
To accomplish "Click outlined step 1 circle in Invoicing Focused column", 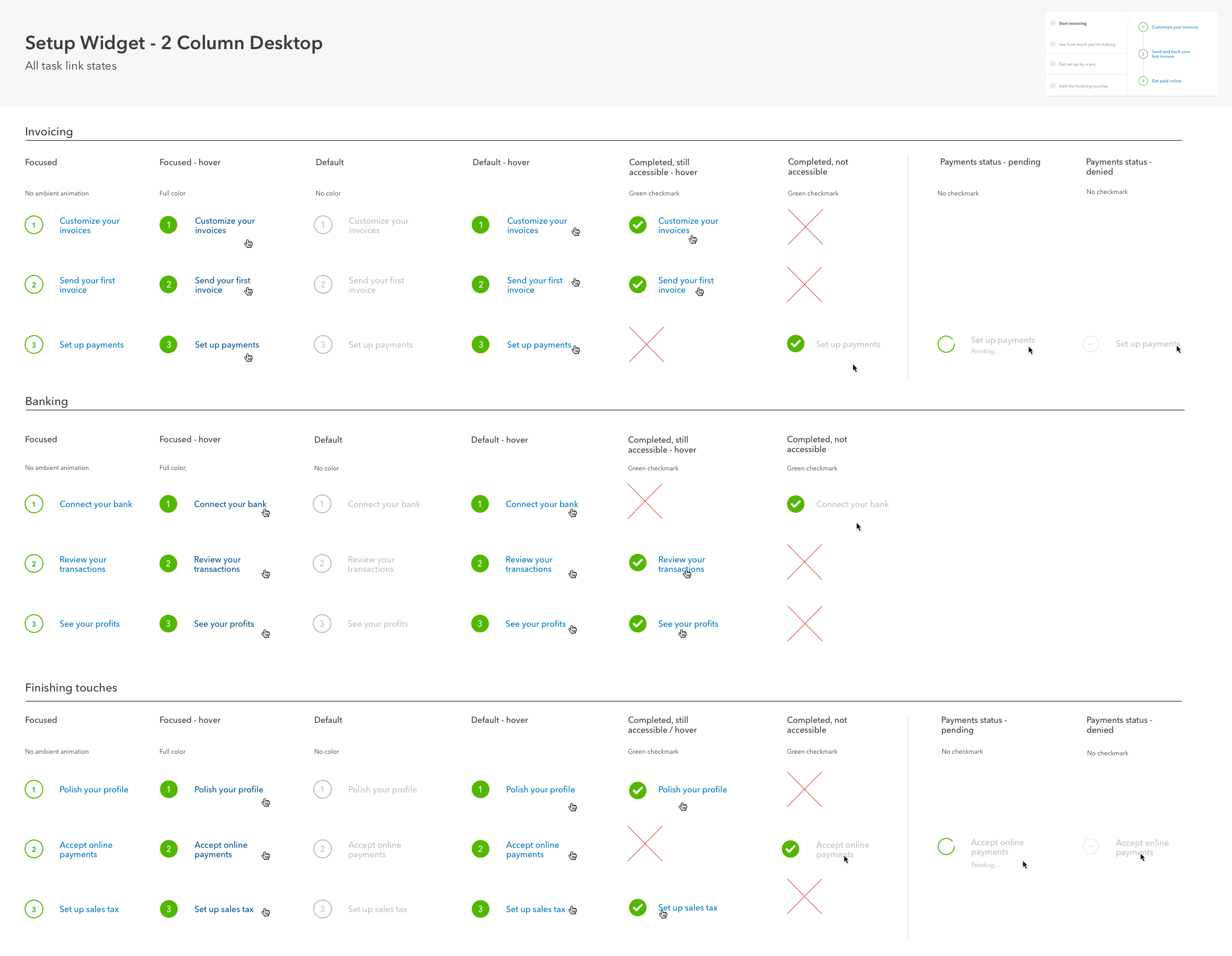I will 34,225.
